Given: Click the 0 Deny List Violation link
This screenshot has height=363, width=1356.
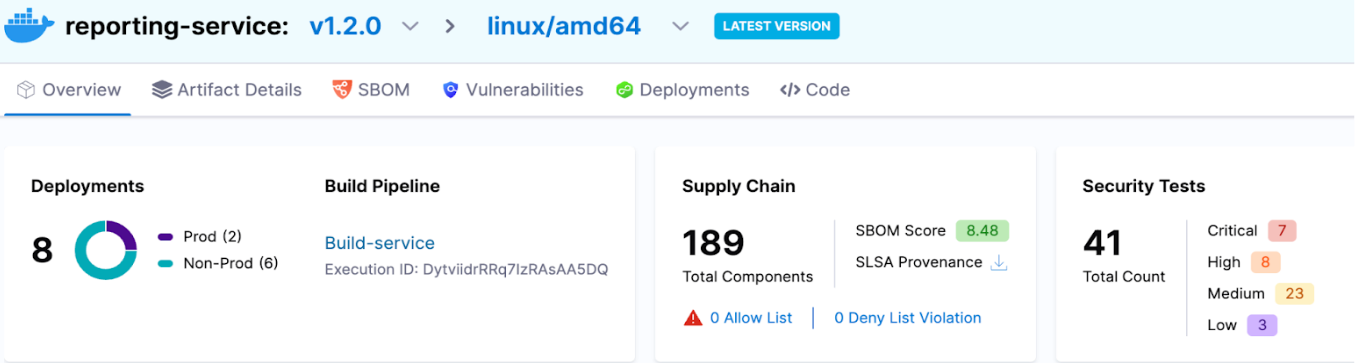Looking at the screenshot, I should point(908,318).
